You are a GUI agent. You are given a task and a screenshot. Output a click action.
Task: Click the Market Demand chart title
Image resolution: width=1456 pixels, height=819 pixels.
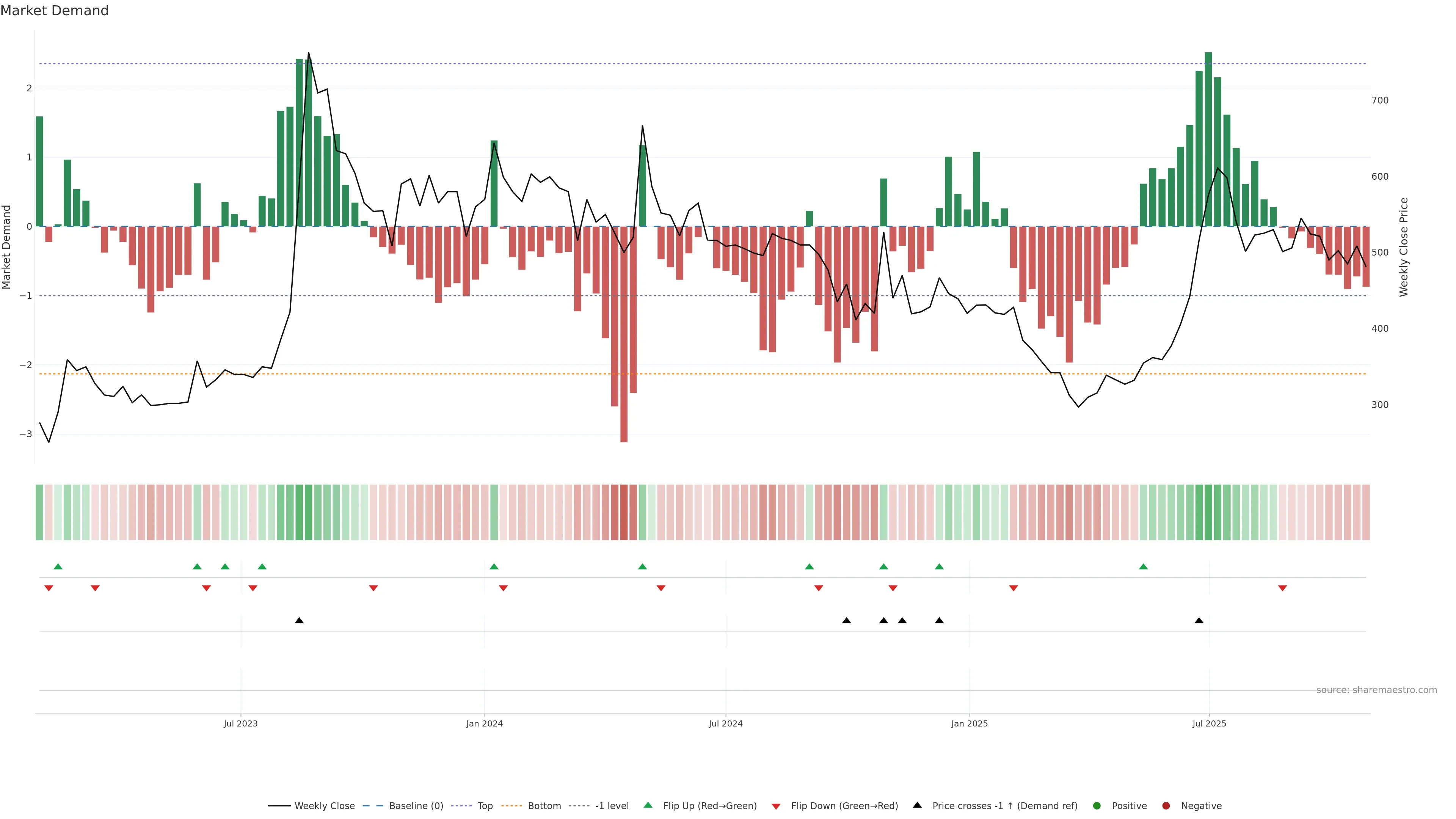point(54,11)
